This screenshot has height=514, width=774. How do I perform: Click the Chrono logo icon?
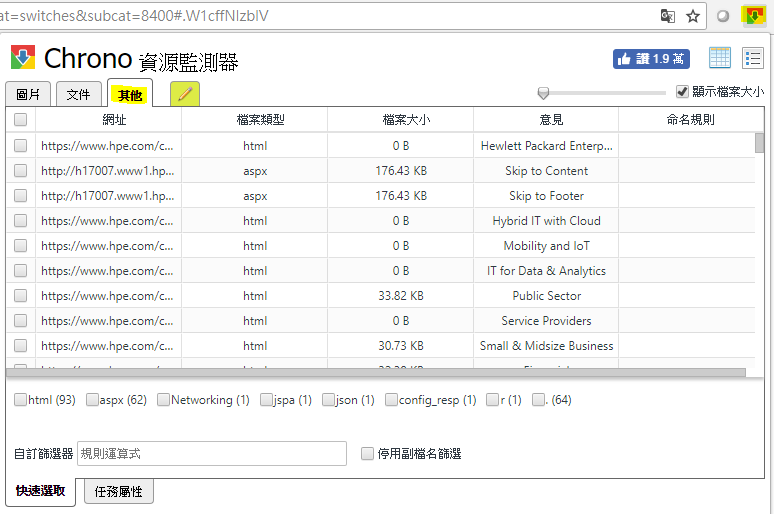[23, 57]
